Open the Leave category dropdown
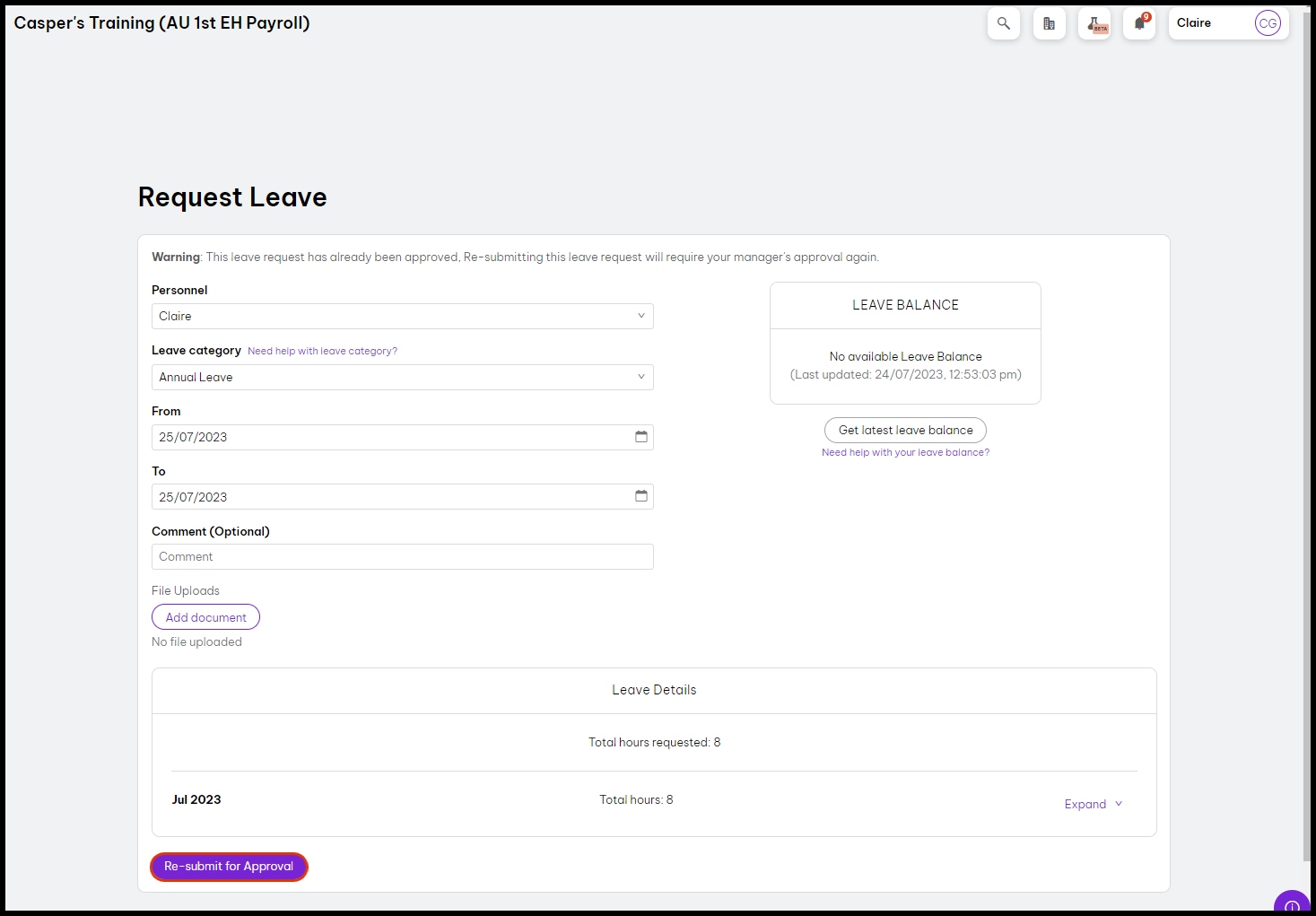Image resolution: width=1316 pixels, height=916 pixels. (402, 377)
